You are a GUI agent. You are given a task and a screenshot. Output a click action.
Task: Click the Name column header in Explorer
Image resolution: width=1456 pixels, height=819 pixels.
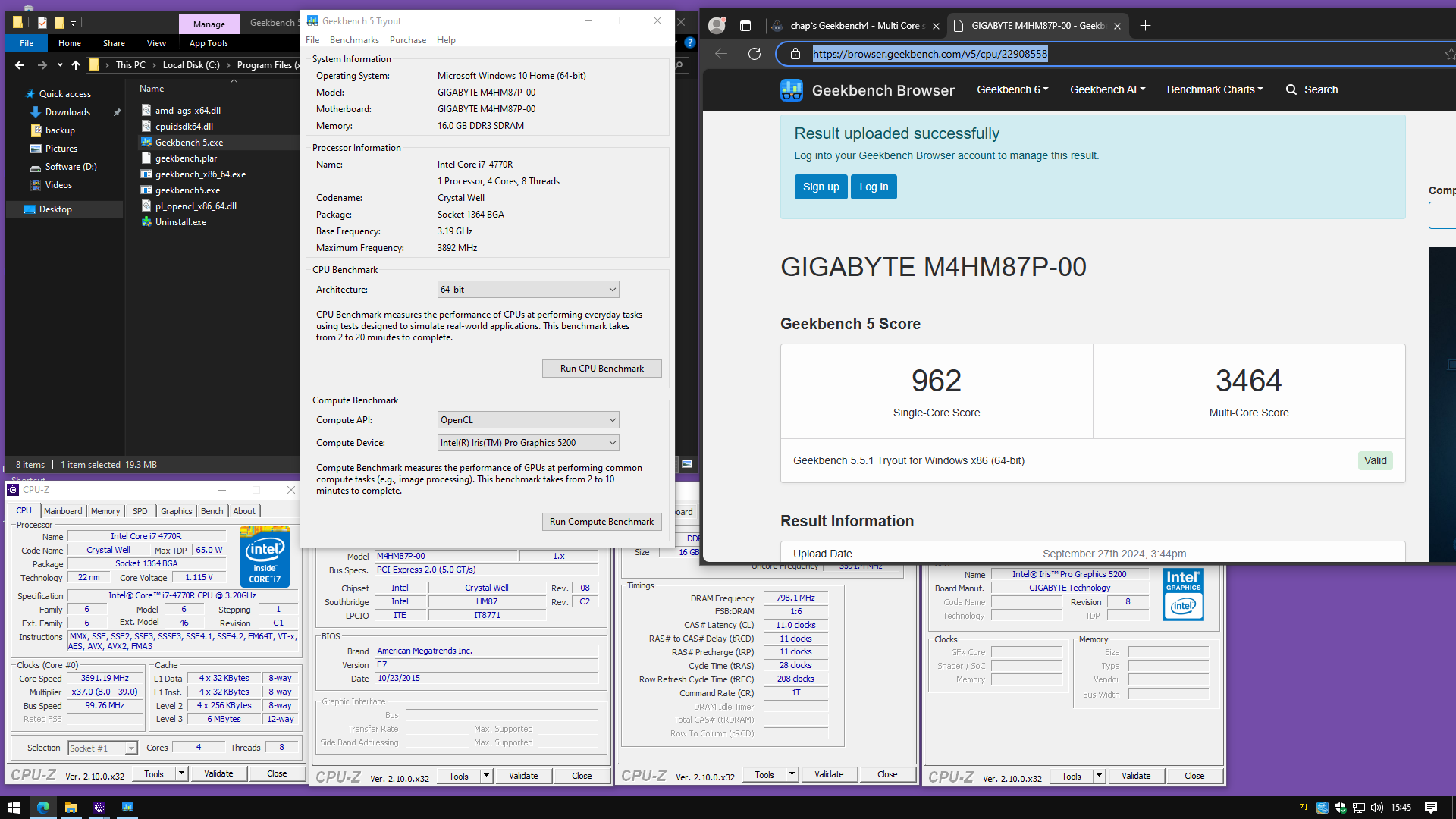(152, 89)
